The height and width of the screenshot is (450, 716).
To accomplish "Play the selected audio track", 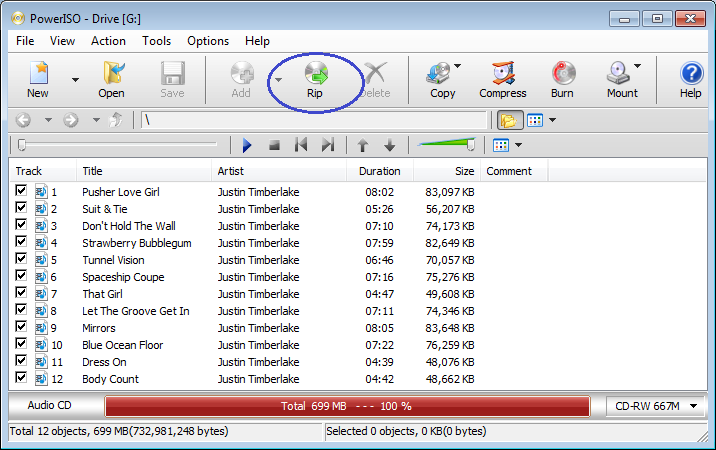I will (x=247, y=145).
